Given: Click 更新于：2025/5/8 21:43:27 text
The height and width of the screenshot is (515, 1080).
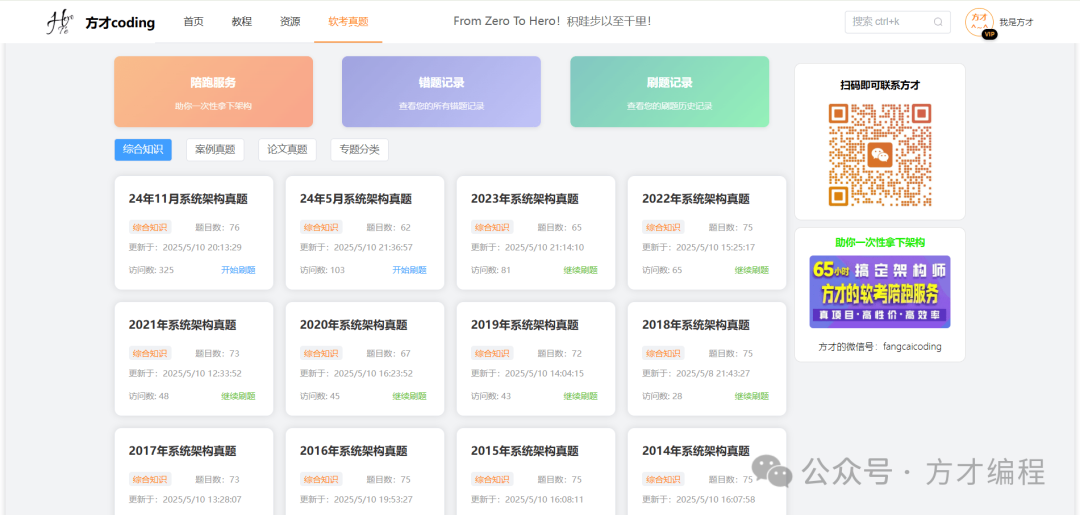Looking at the screenshot, I should click(x=696, y=373).
